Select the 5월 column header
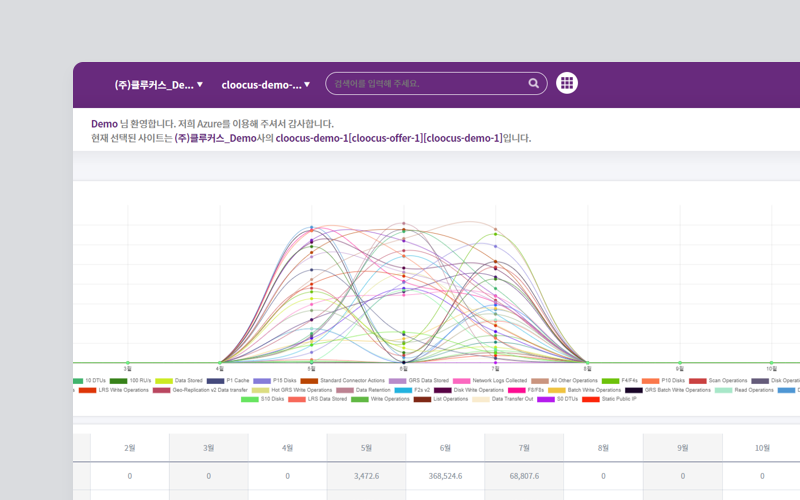Screen dimensions: 800x500 [x=367, y=448]
